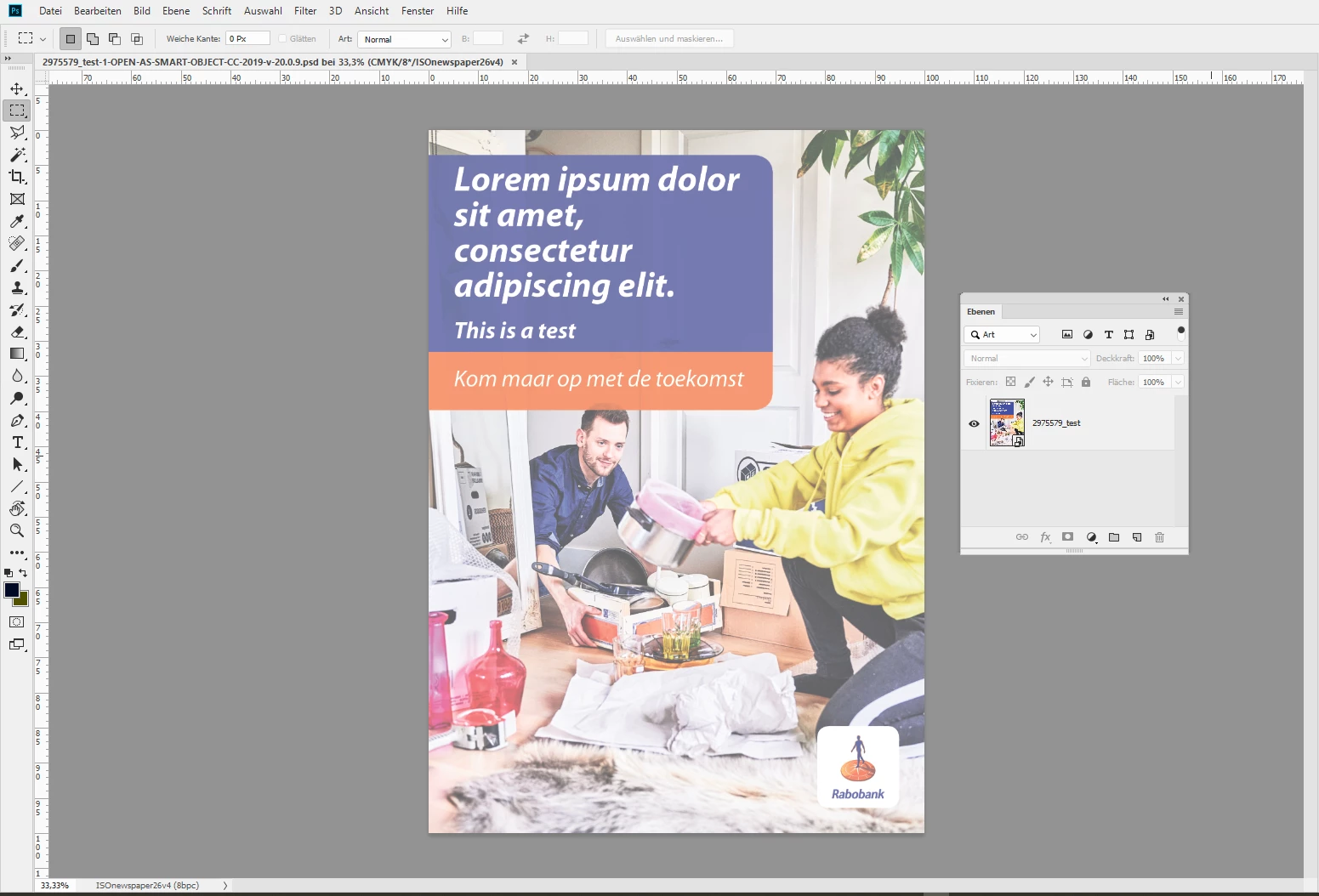Select the Magic Wand tool

tap(17, 155)
